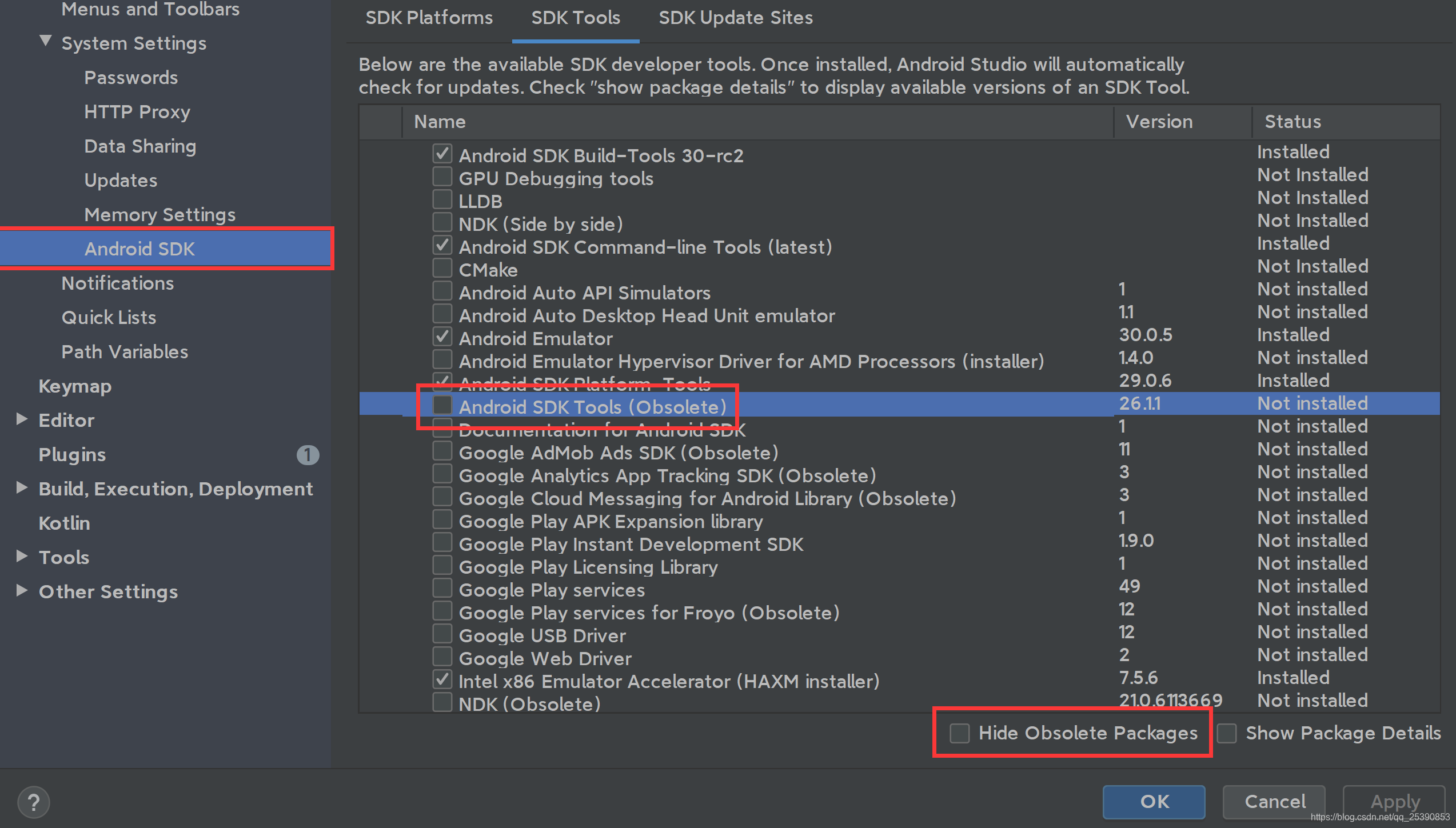Check Google Play services checkbox
Image resolution: width=1456 pixels, height=828 pixels.
tap(442, 588)
